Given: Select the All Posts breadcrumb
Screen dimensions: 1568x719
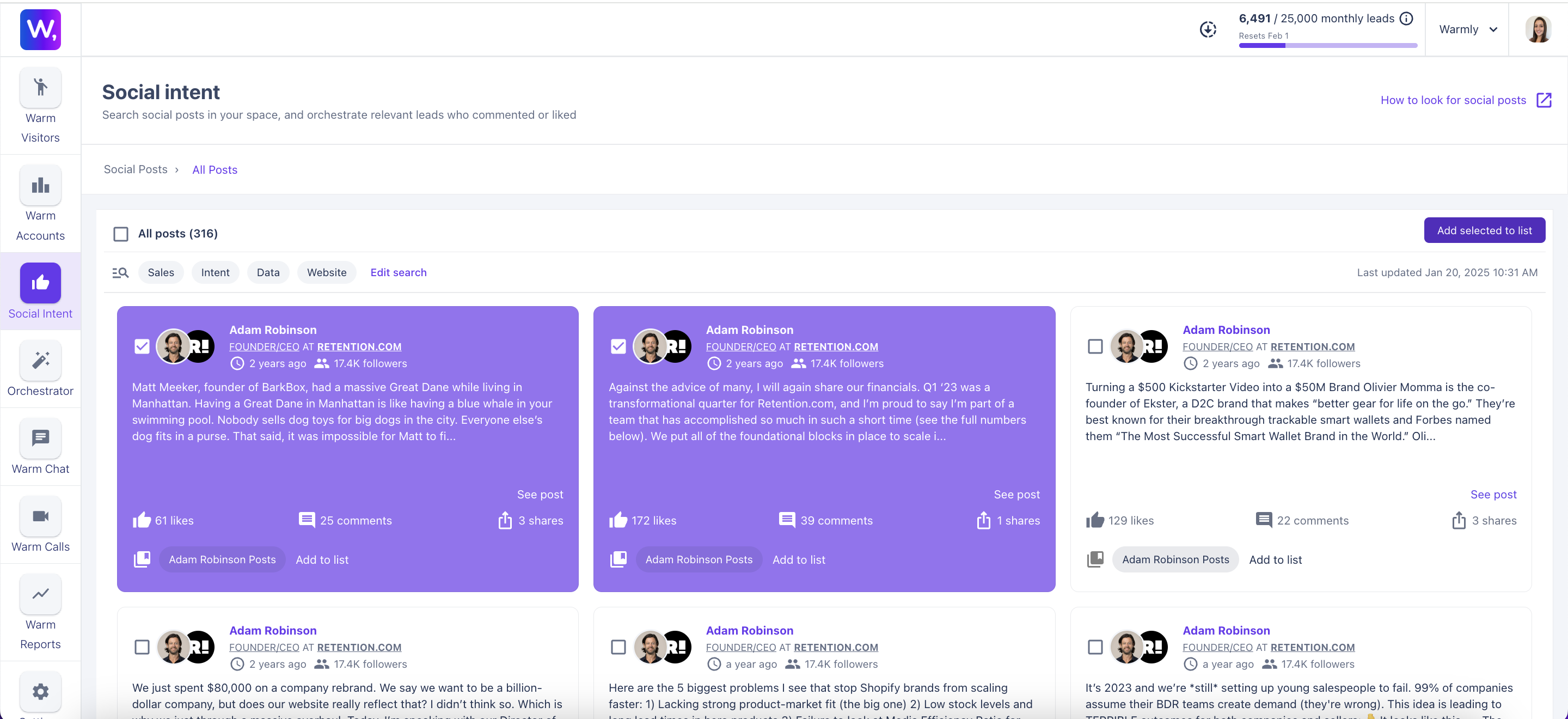Looking at the screenshot, I should point(215,170).
